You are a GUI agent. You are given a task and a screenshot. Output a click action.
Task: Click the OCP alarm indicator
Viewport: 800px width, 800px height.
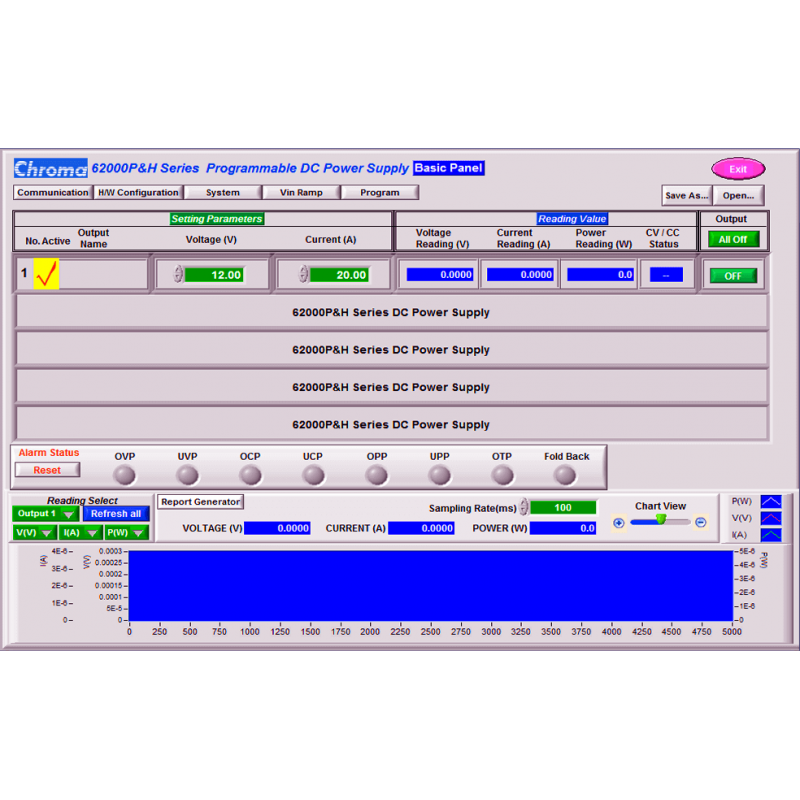tap(251, 475)
